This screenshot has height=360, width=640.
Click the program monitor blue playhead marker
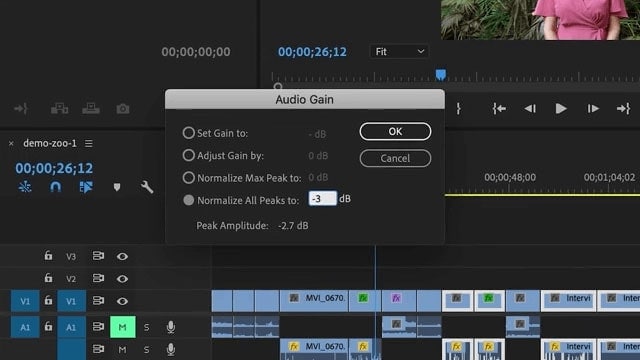(x=440, y=74)
